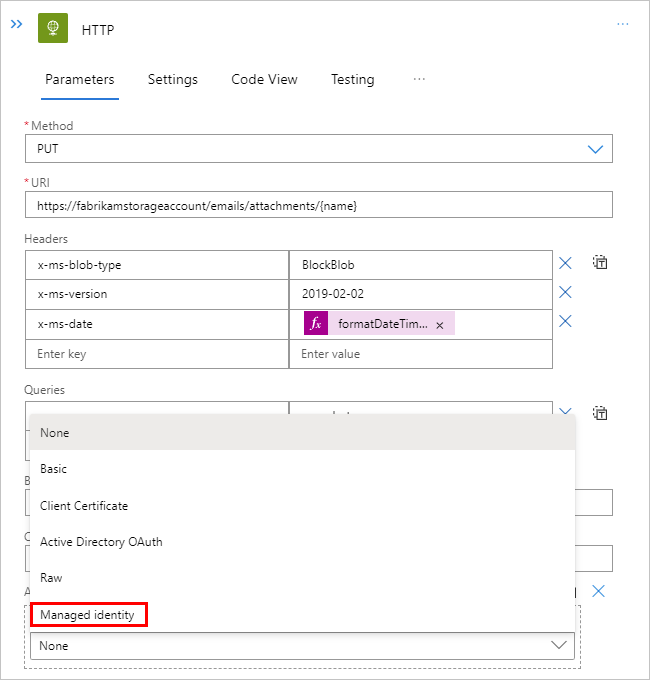Remove the formatDateTime expression token
The height and width of the screenshot is (680, 650).
point(440,325)
